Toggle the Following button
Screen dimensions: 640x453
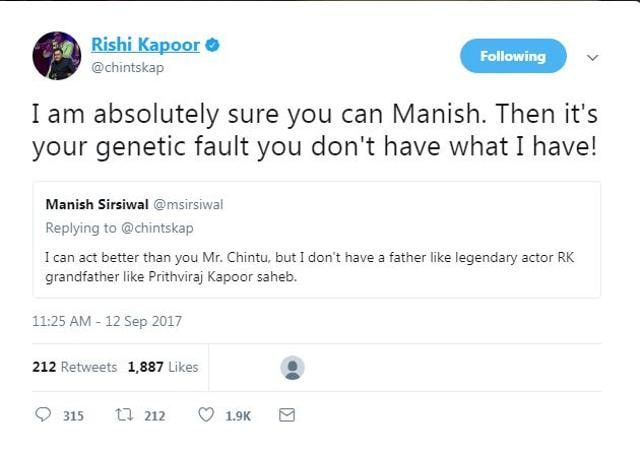(513, 56)
